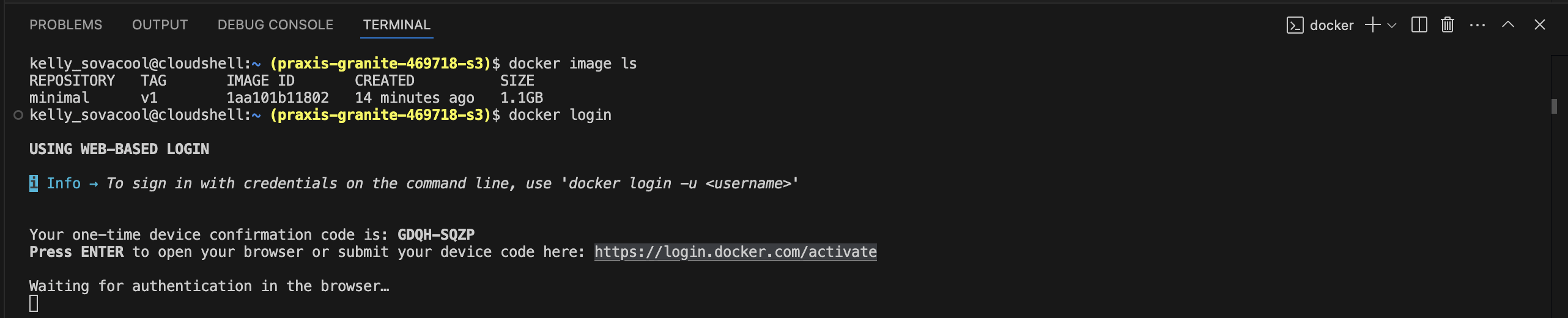Viewport: 1568px width, 318px height.
Task: Click the command decoration circle beside docker login
Action: click(x=18, y=115)
